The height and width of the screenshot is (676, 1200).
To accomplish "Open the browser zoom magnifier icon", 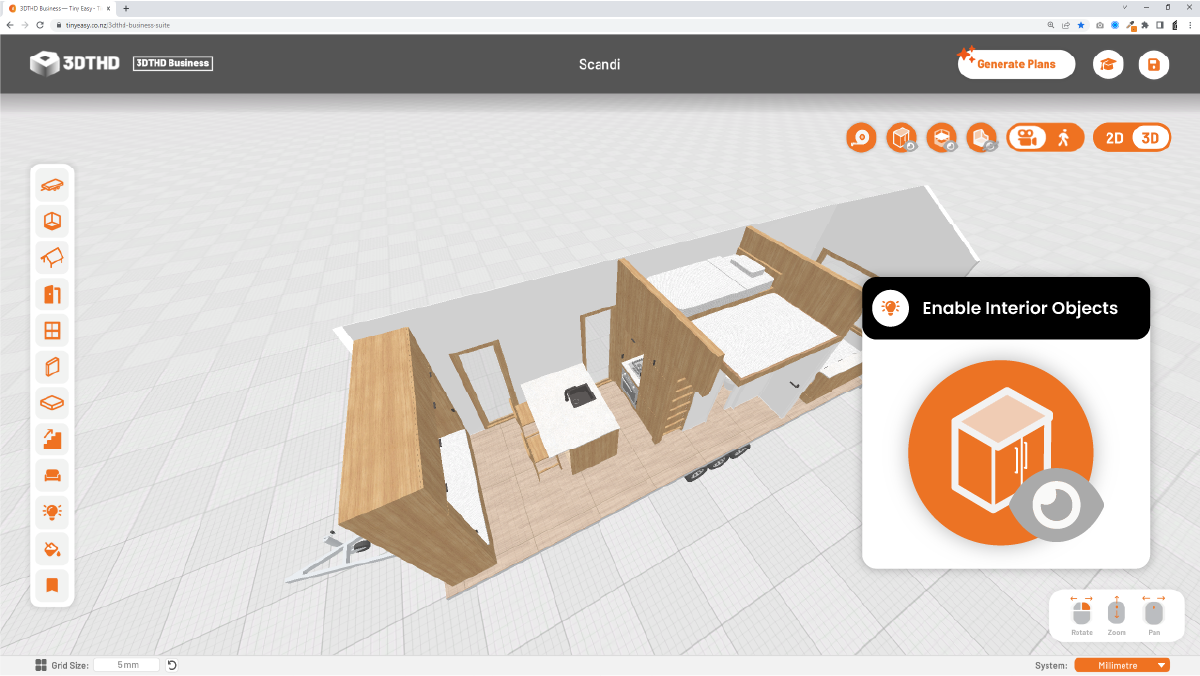I will tap(1051, 25).
